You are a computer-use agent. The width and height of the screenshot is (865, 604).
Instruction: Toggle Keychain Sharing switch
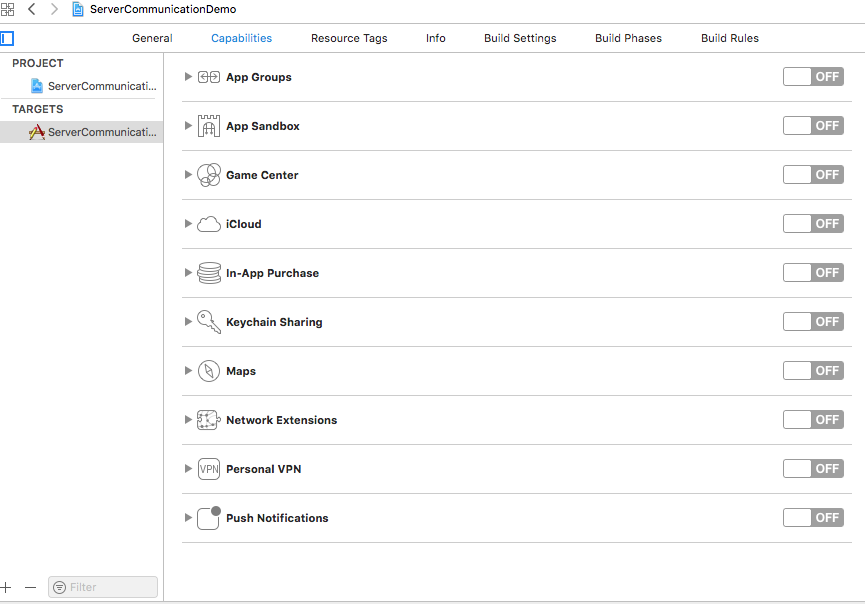coord(813,322)
